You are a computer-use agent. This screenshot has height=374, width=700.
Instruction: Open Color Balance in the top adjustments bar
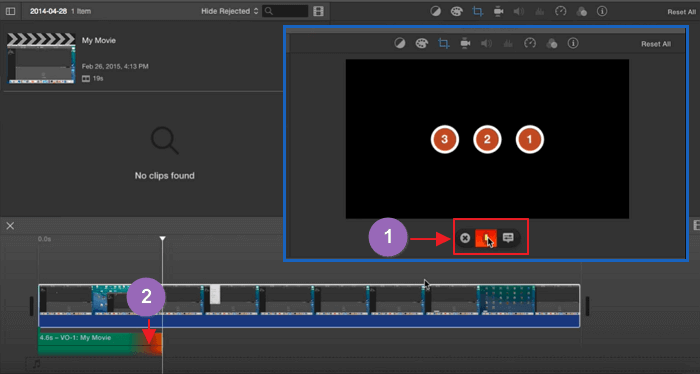(435, 11)
